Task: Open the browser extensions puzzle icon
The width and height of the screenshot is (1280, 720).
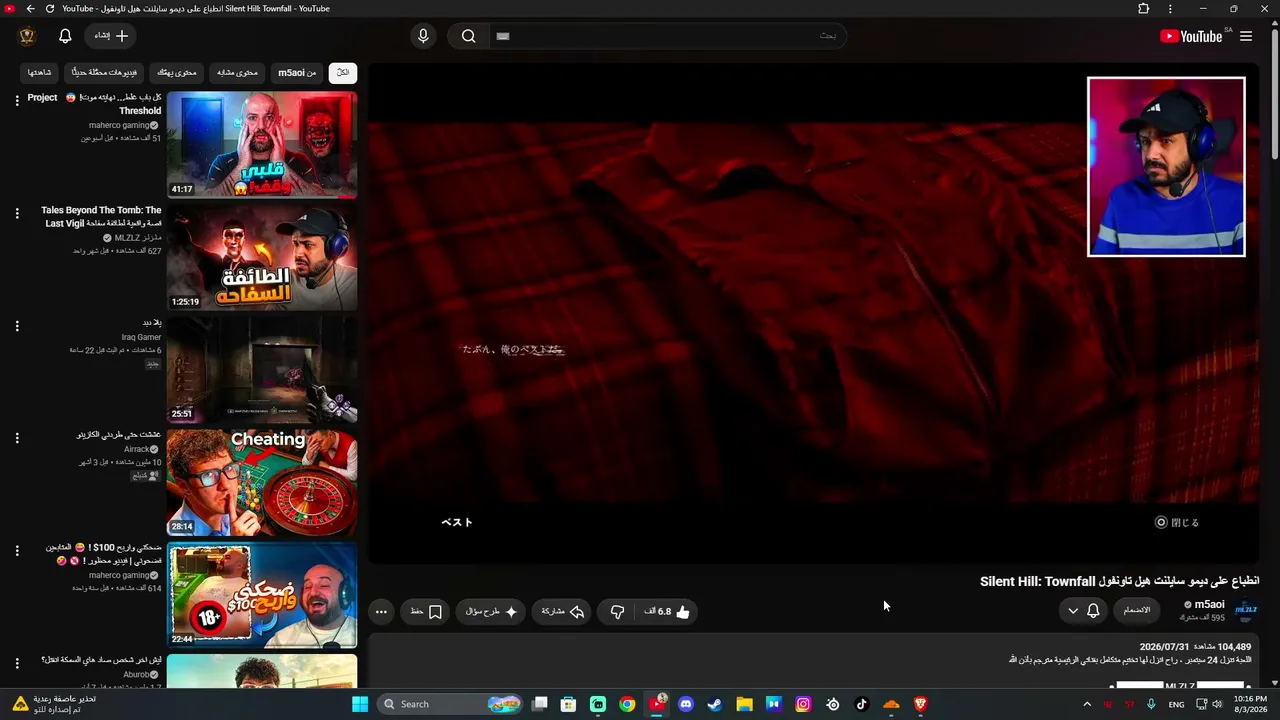Action: (1144, 9)
